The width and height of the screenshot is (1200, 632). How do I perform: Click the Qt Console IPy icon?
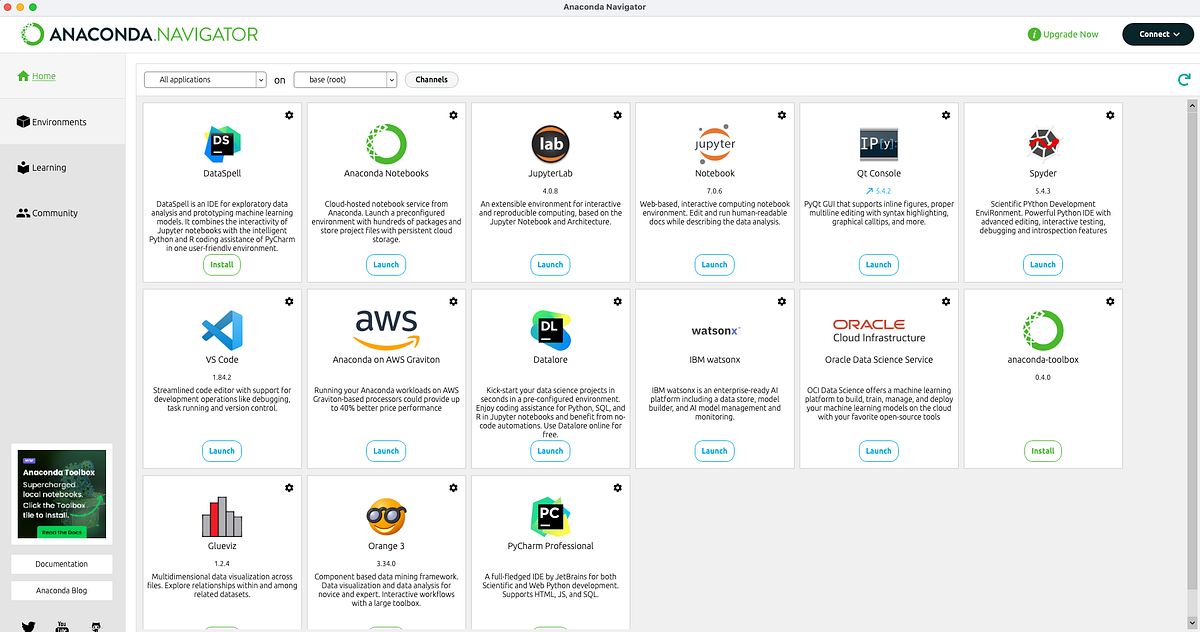pyautogui.click(x=878, y=146)
